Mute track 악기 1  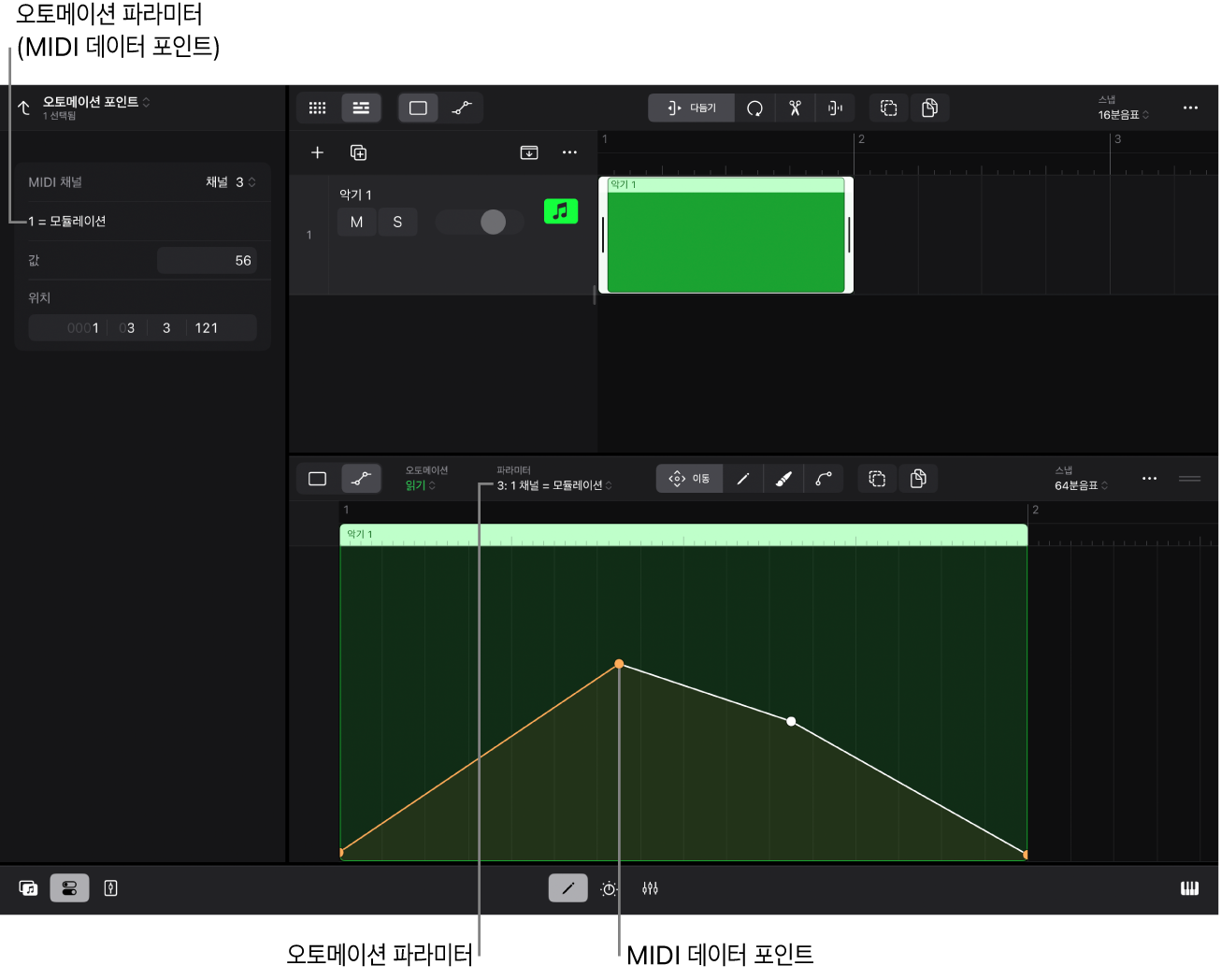356,222
